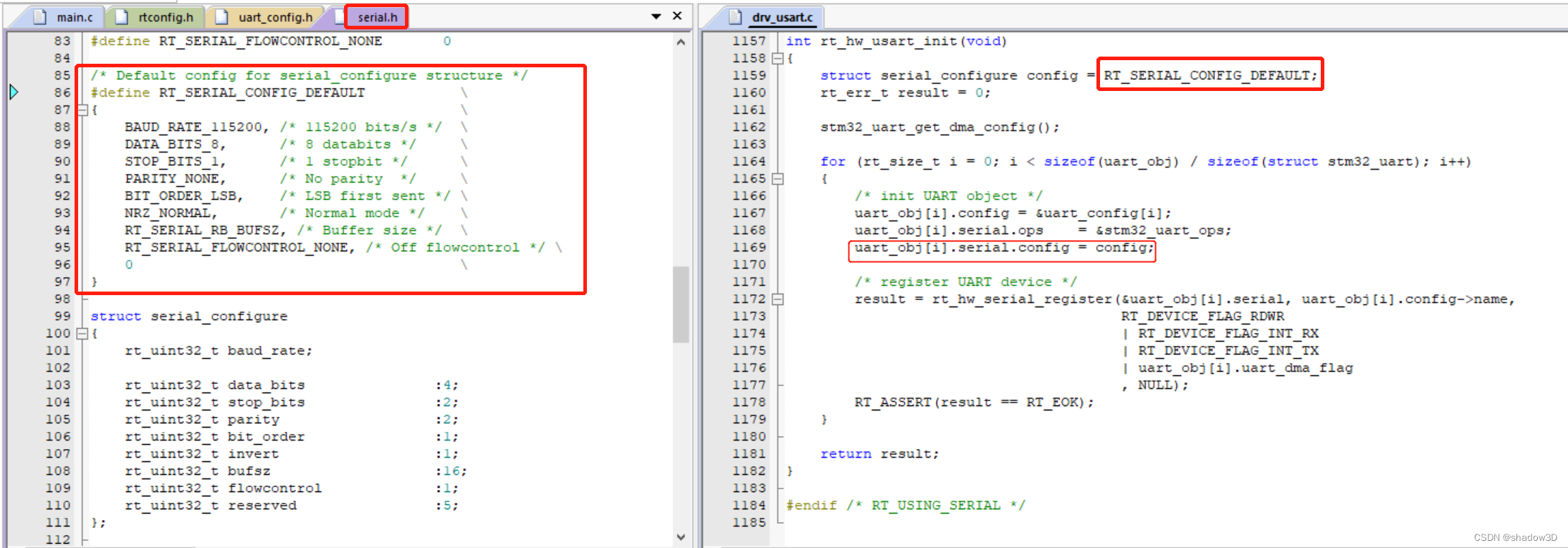The width and height of the screenshot is (1568, 548).
Task: Activate the serial.h tab
Action: click(377, 17)
